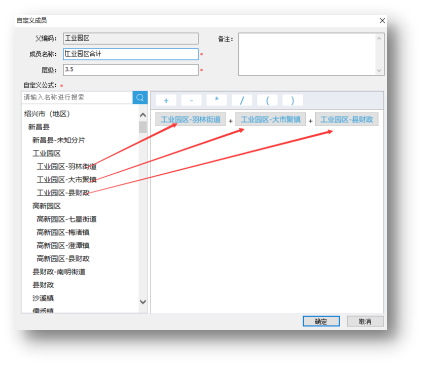Viewport: 424px width, 367px height.
Task: Insert the minus operator
Action: click(191, 100)
